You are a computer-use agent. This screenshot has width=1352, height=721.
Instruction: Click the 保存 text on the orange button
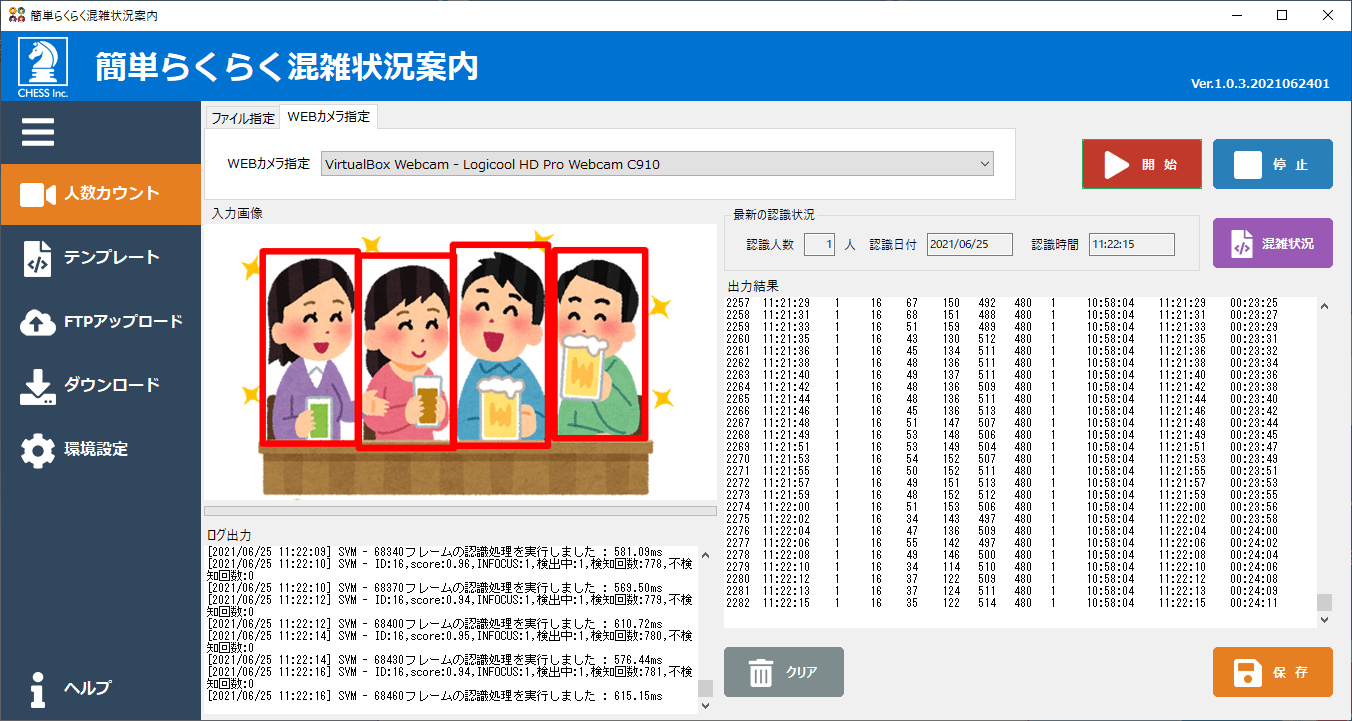pos(1291,672)
